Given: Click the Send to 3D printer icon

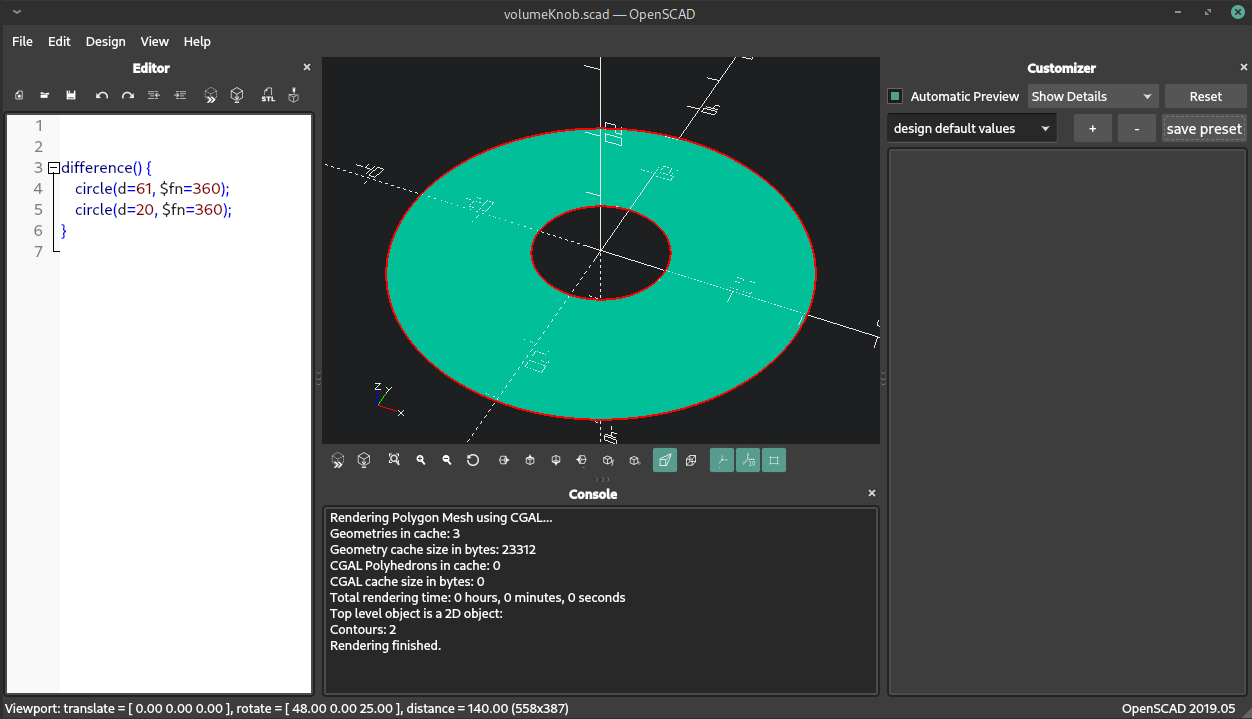Looking at the screenshot, I should (x=294, y=95).
